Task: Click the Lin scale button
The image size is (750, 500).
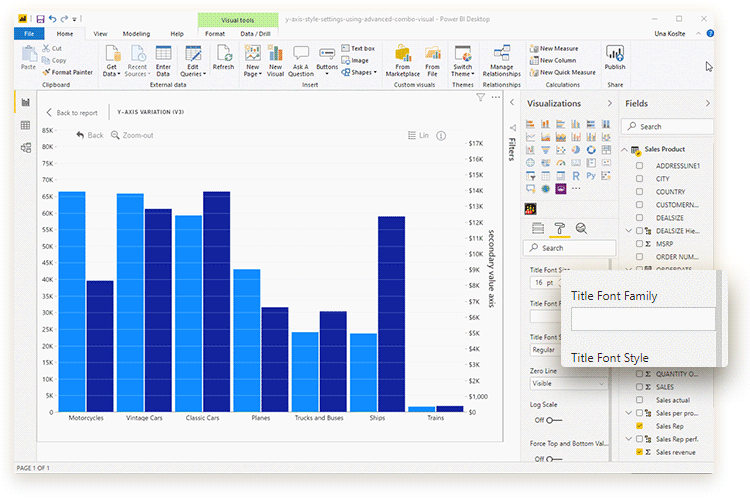Action: pyautogui.click(x=419, y=135)
